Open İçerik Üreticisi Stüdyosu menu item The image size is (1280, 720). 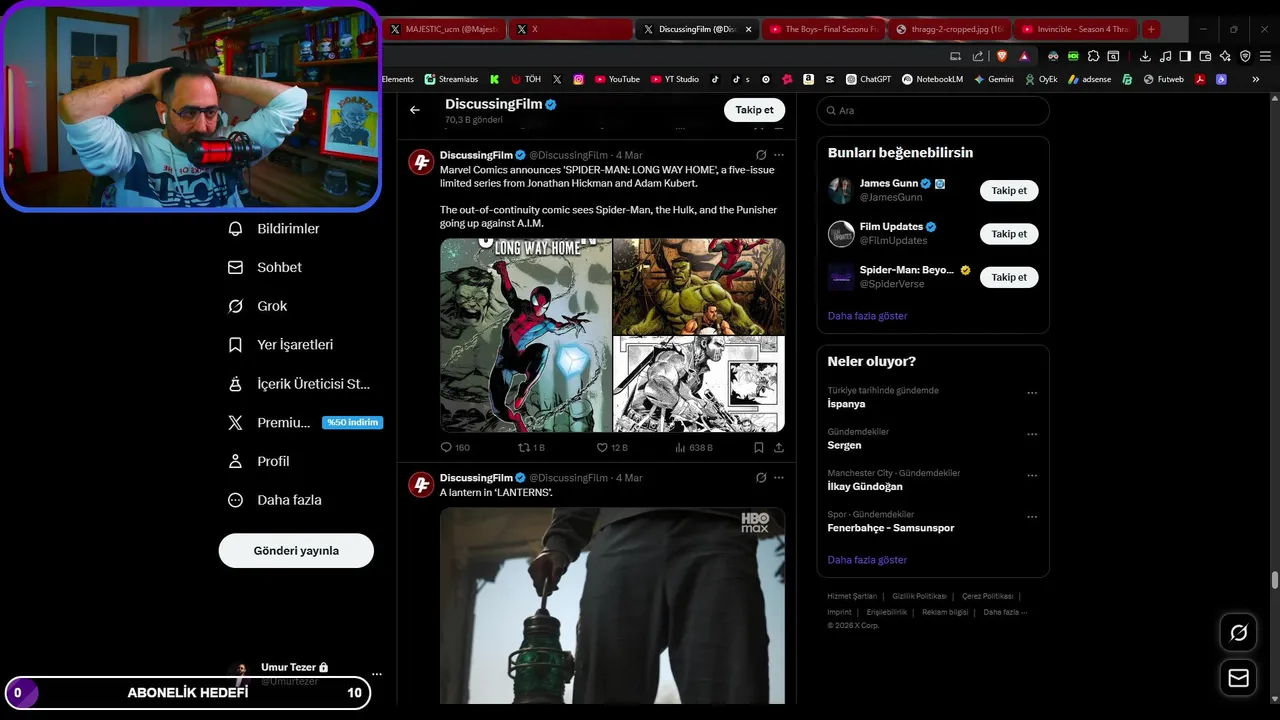tap(299, 384)
